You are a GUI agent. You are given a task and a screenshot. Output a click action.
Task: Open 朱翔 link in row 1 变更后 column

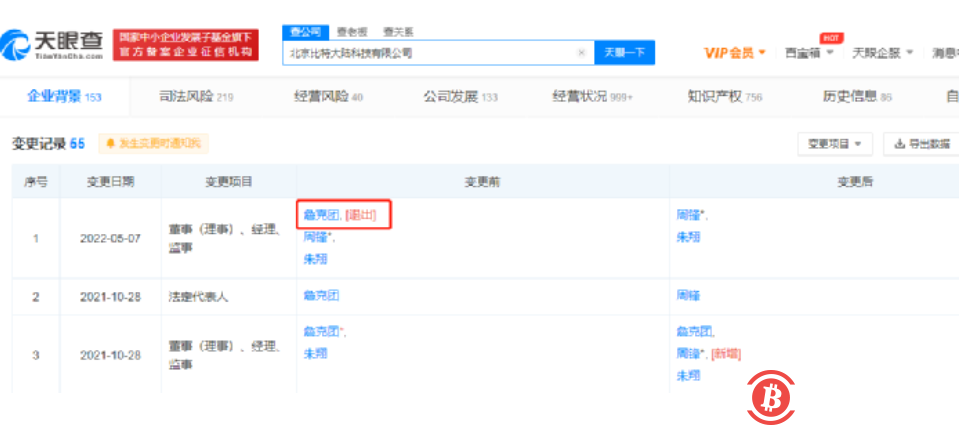coord(688,237)
